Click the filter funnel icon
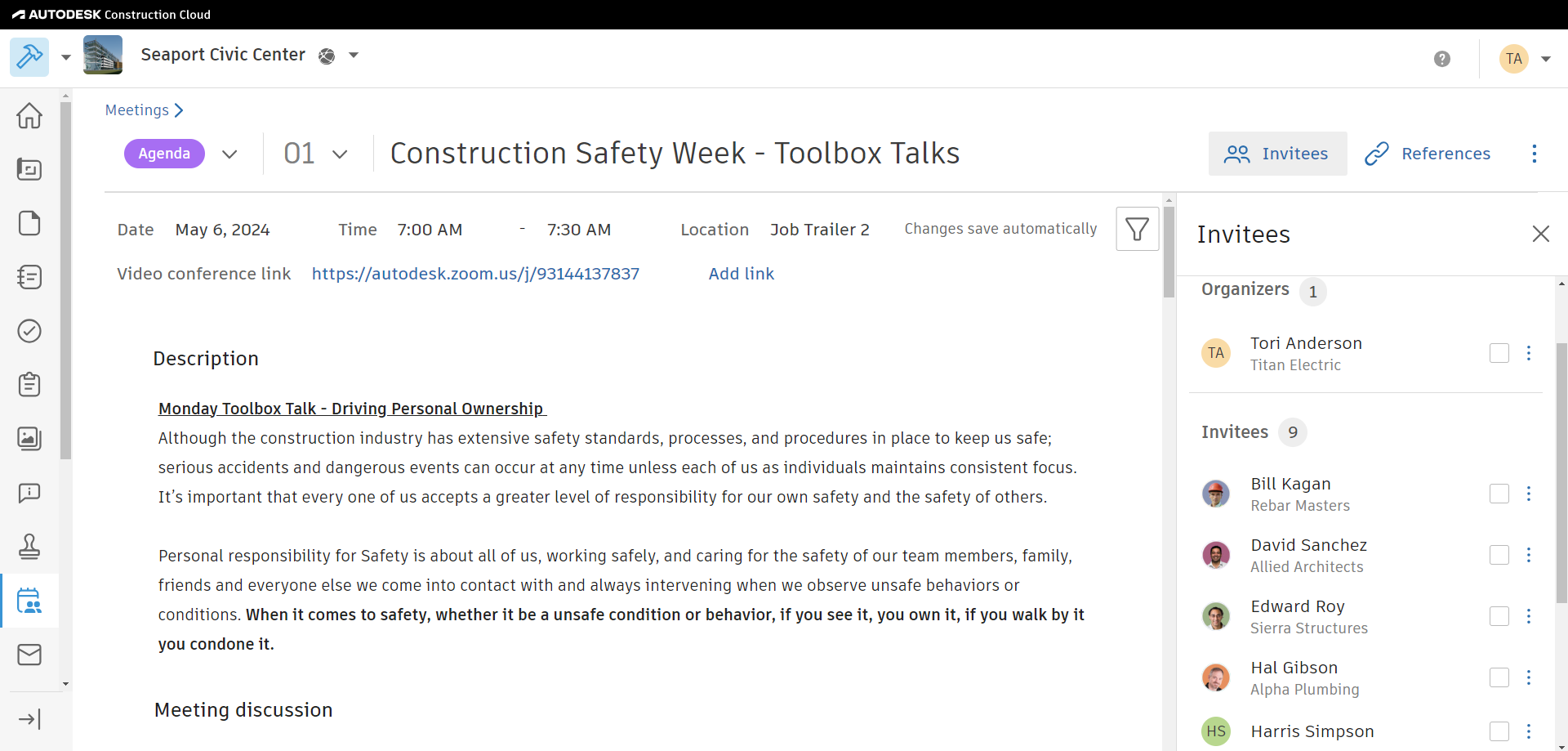 coord(1137,230)
